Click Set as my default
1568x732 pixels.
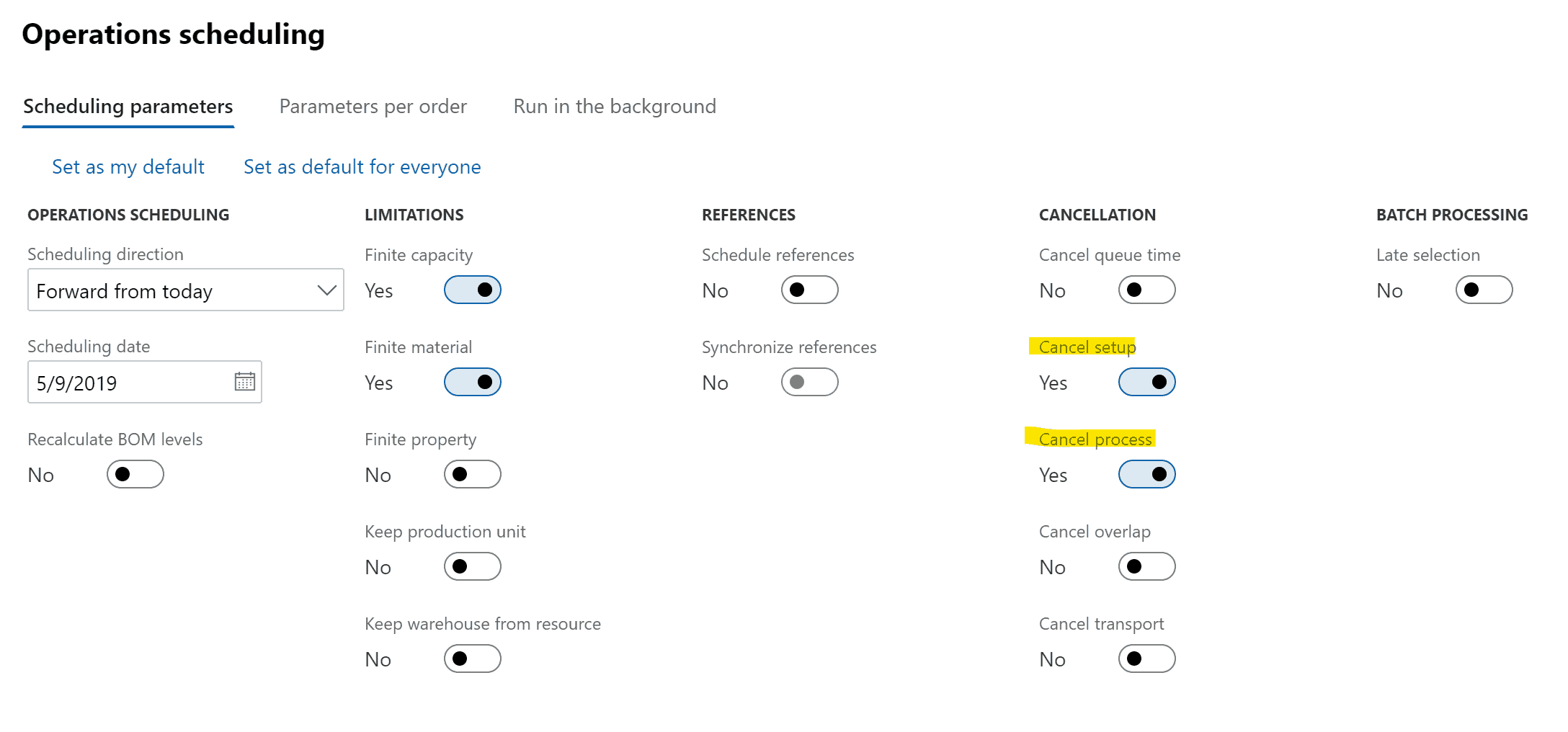(x=128, y=167)
